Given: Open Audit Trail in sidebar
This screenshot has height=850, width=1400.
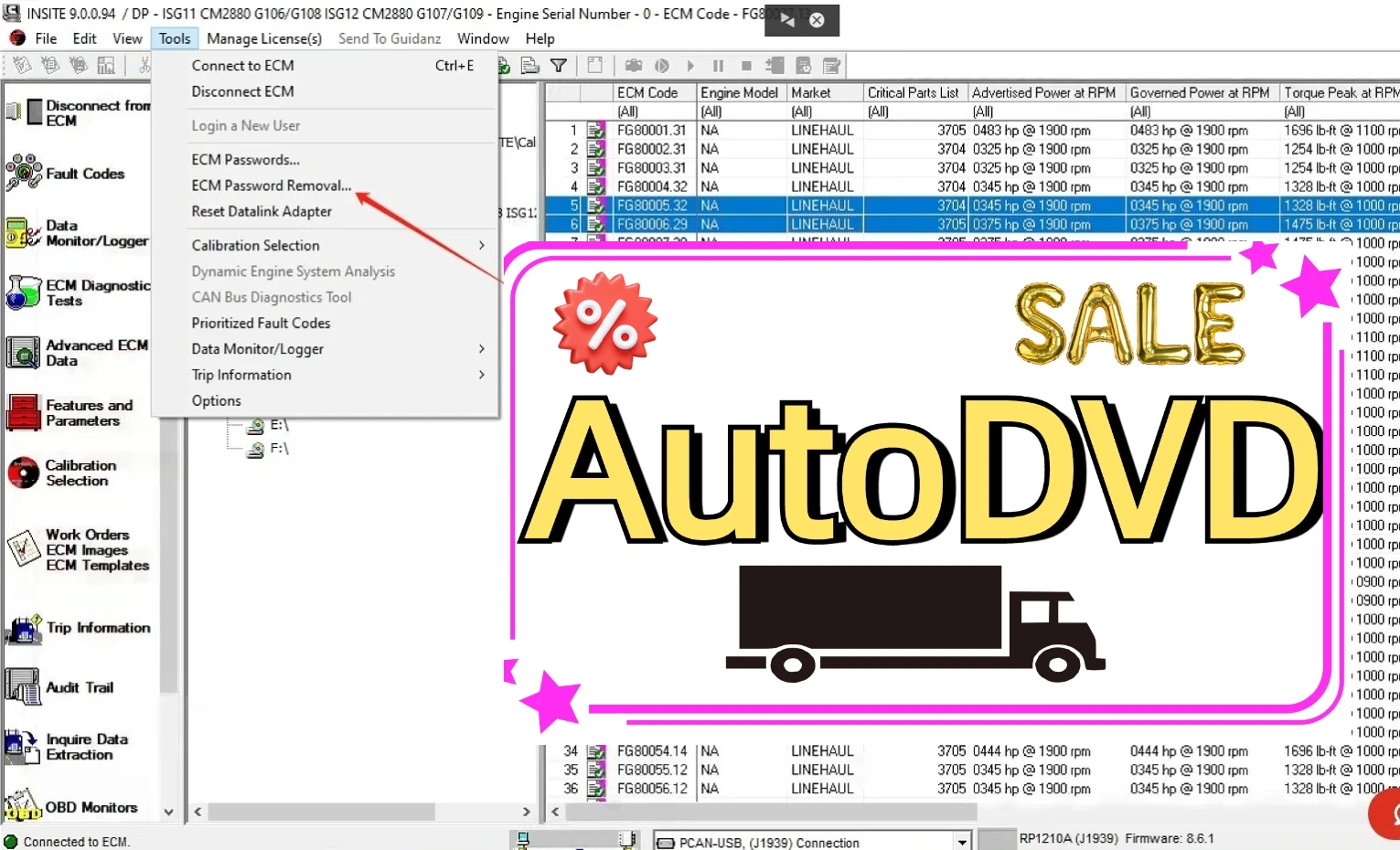Looking at the screenshot, I should 23,687.
